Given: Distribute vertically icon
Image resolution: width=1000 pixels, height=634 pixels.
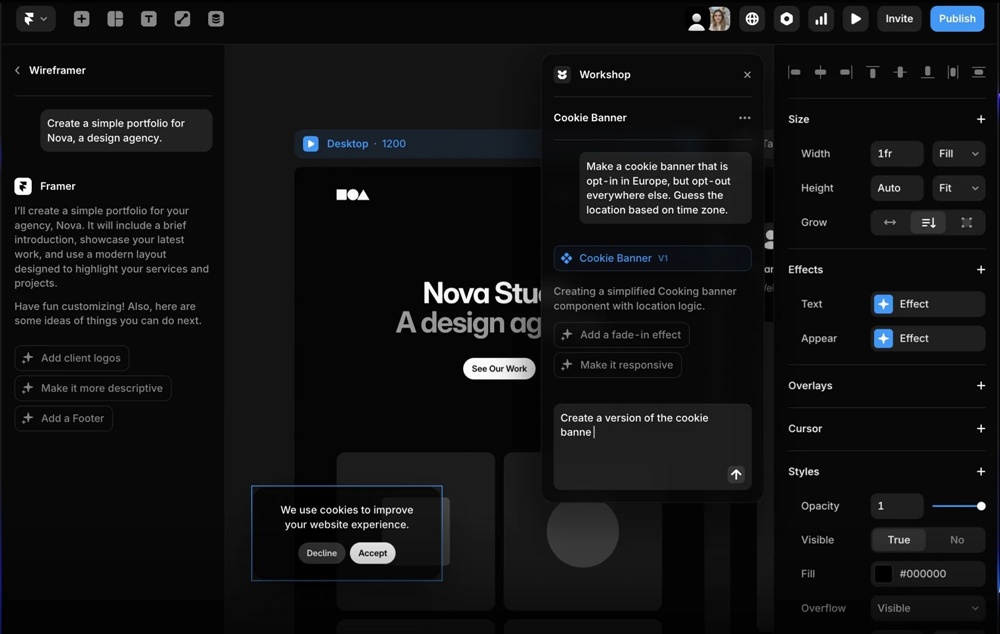Looking at the screenshot, I should [979, 72].
